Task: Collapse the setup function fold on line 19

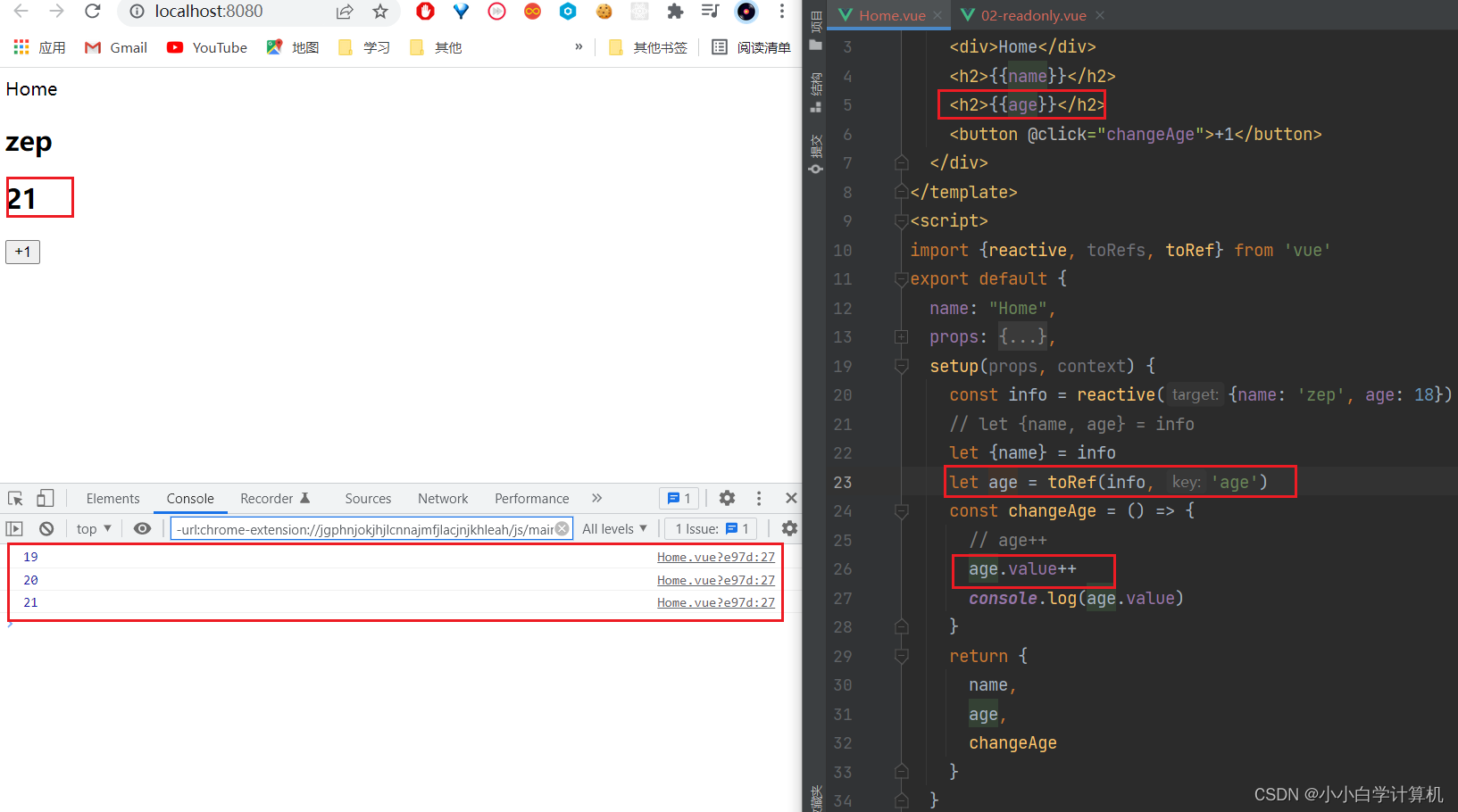Action: point(902,366)
